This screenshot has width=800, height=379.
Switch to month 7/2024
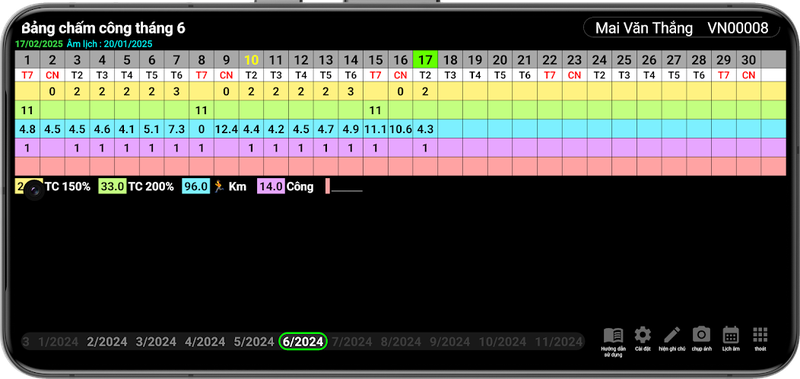352,342
